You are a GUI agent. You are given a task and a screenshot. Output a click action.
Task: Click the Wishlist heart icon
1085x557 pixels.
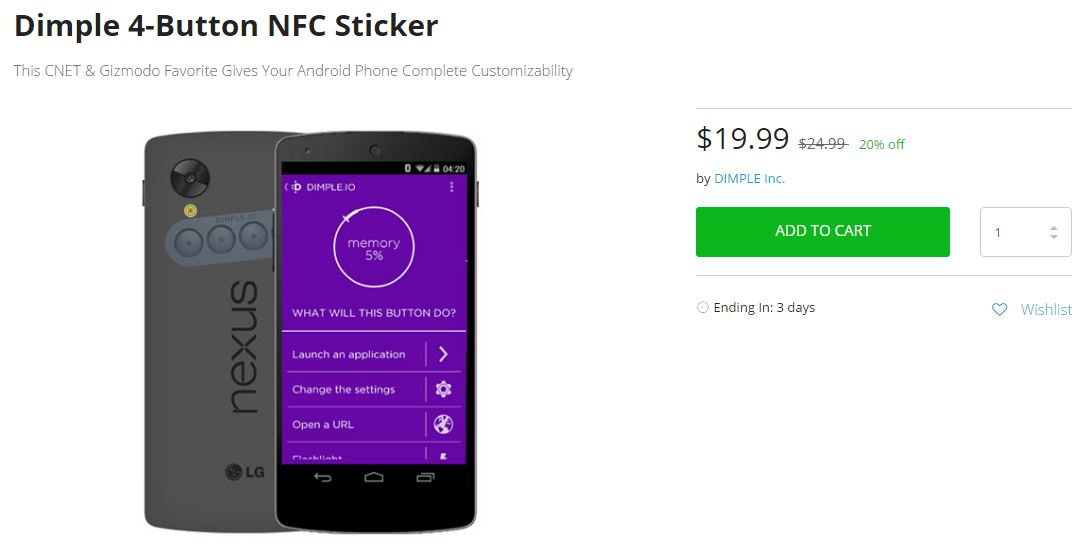point(999,310)
